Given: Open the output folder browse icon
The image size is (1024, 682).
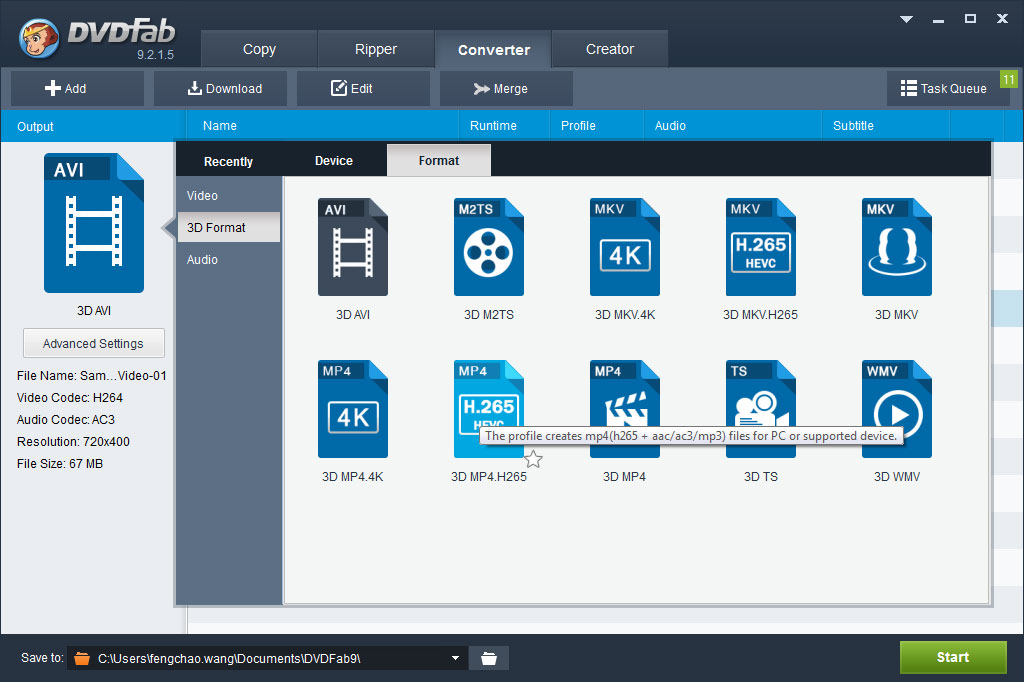Looking at the screenshot, I should pos(488,658).
